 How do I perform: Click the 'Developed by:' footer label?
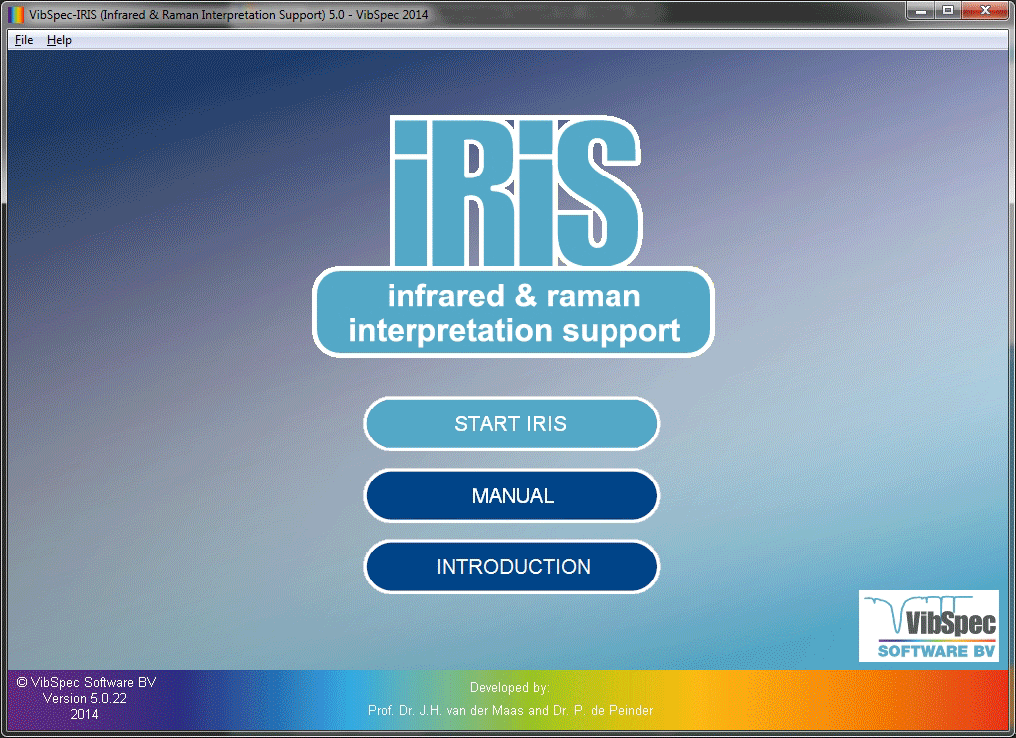tap(509, 688)
